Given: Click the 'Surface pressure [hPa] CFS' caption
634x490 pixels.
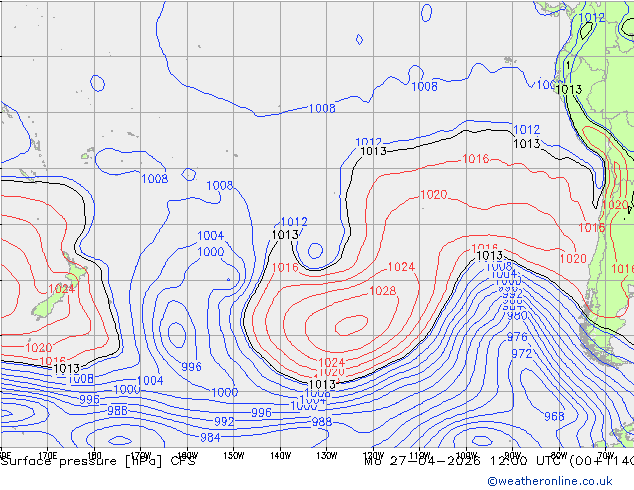Looking at the screenshot, I should click(x=98, y=461).
